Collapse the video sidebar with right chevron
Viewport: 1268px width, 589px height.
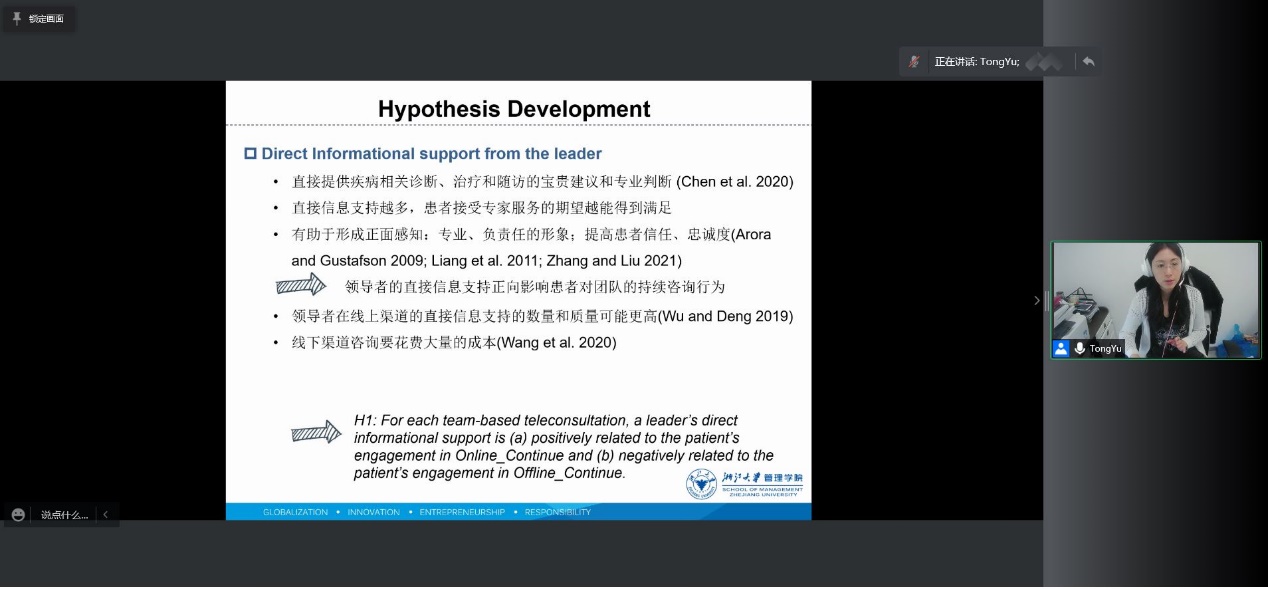[x=1036, y=300]
